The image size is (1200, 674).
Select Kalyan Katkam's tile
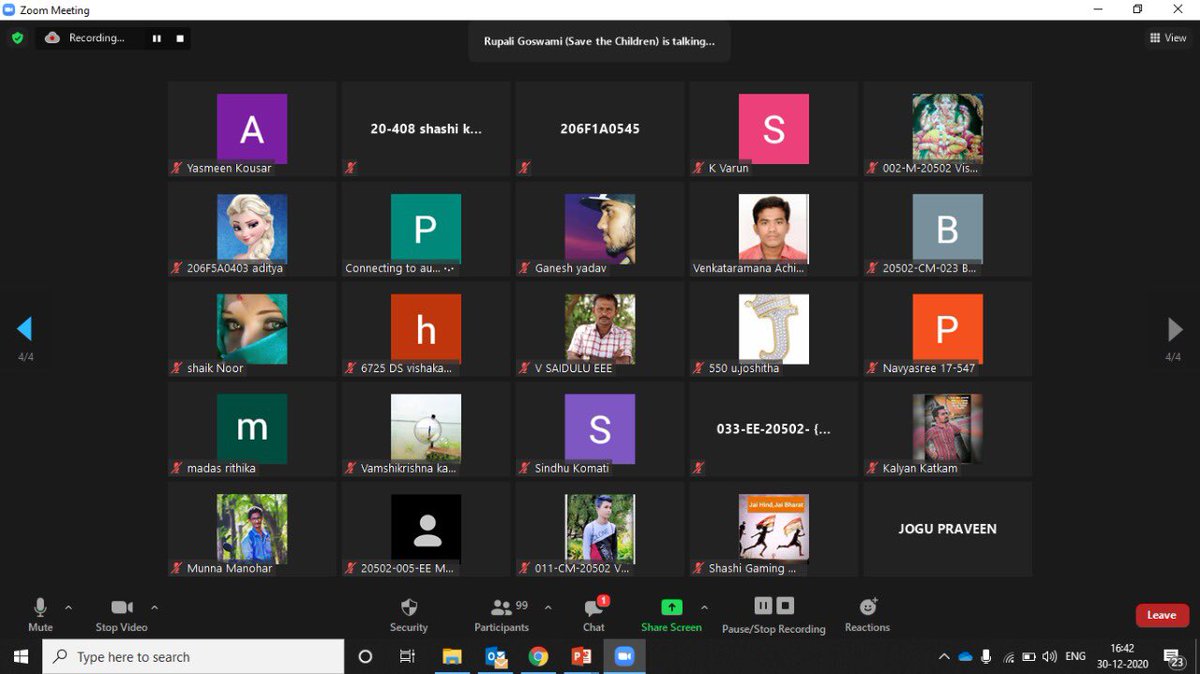[x=948, y=429]
